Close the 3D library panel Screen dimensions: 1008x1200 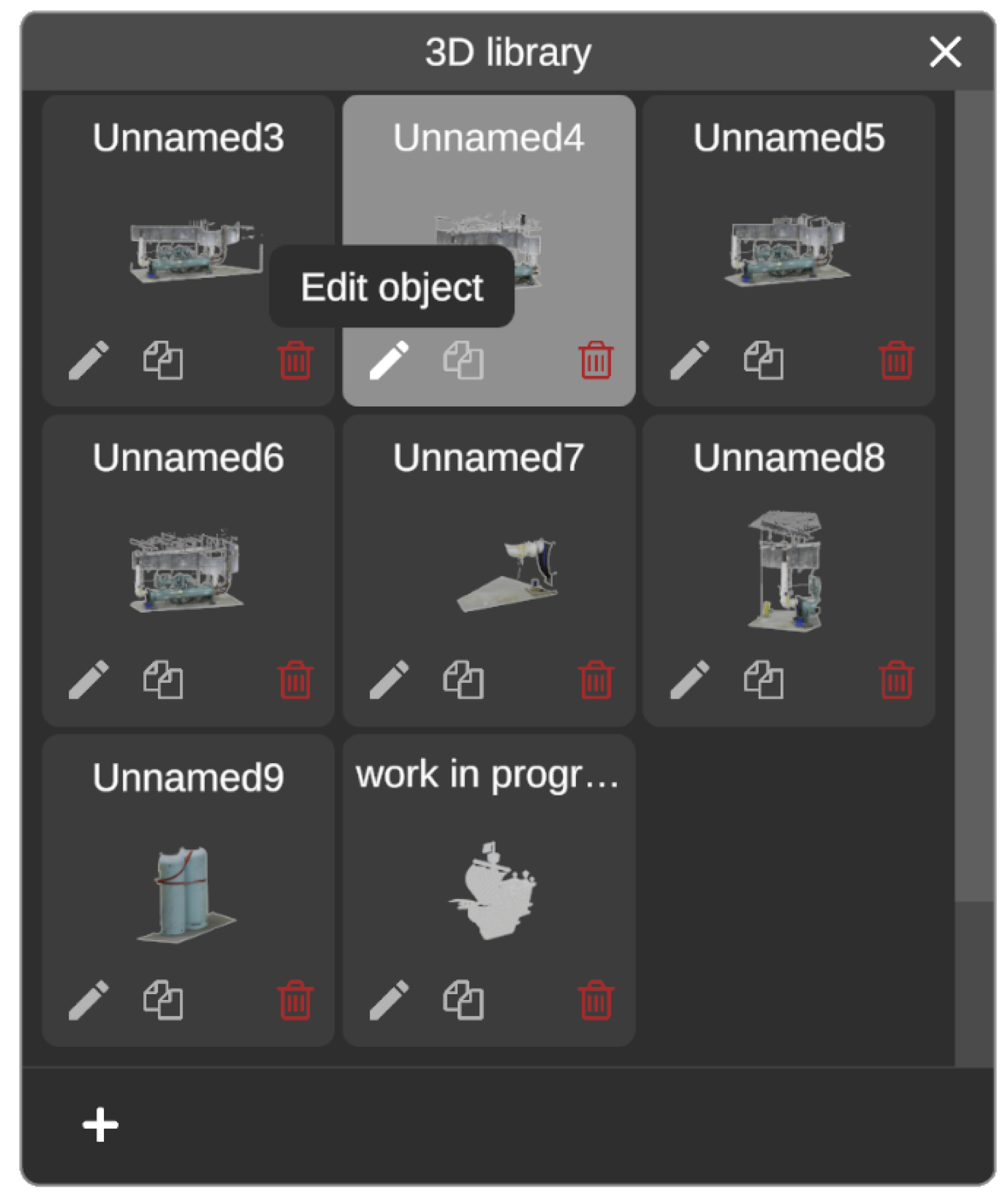coord(945,52)
